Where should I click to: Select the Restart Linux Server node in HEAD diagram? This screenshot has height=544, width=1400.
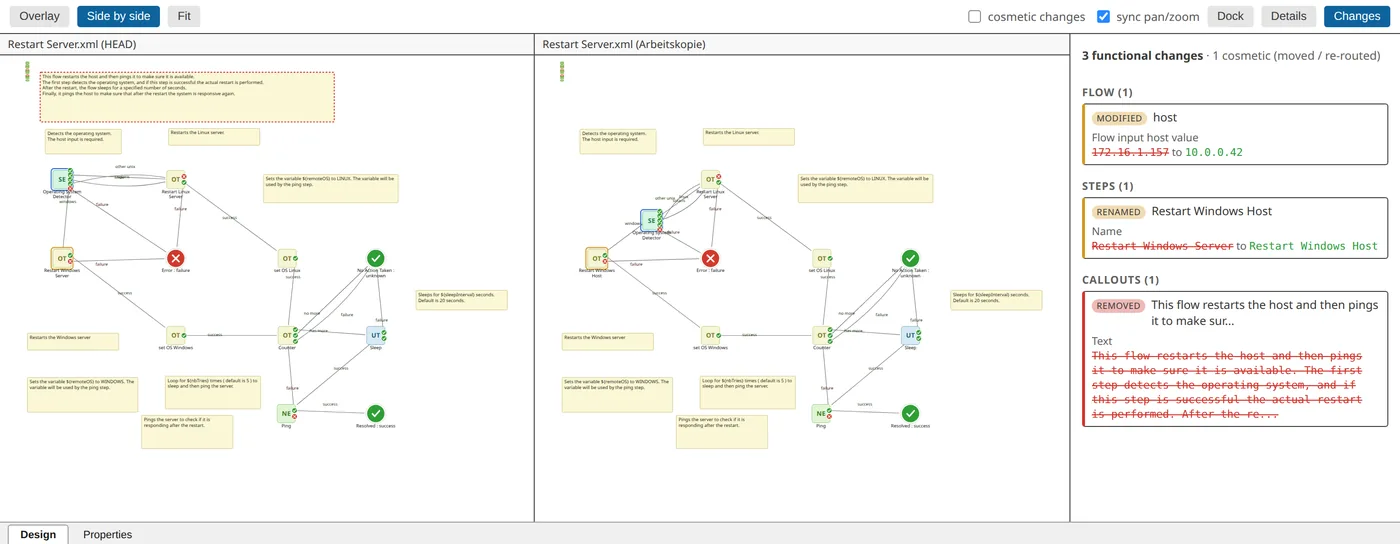point(175,179)
